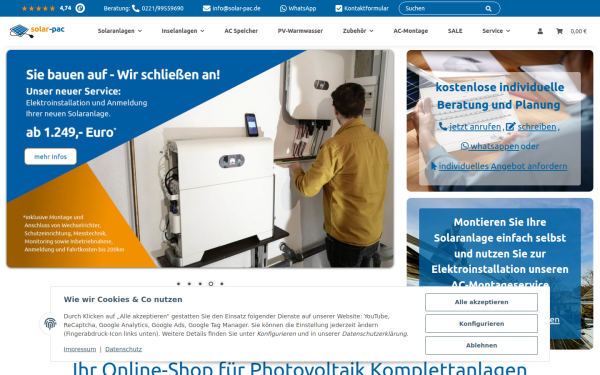This screenshot has height=375, width=600.
Task: Click the 4,74 rating value
Action: [65, 8]
